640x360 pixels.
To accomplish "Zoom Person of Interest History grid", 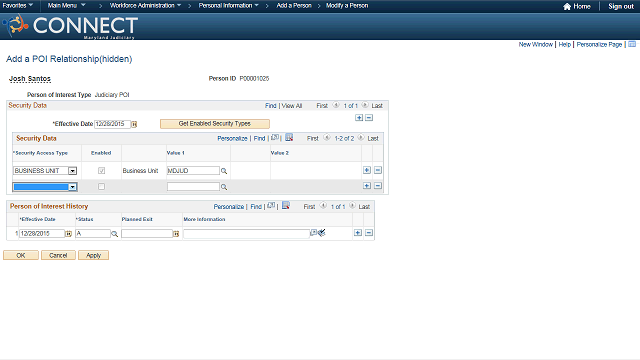I will click(x=271, y=206).
